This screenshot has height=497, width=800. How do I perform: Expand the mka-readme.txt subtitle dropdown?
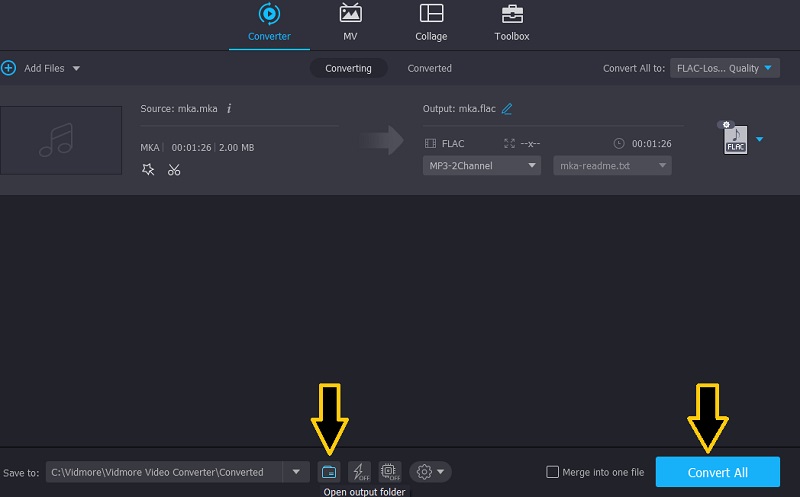tap(612, 166)
